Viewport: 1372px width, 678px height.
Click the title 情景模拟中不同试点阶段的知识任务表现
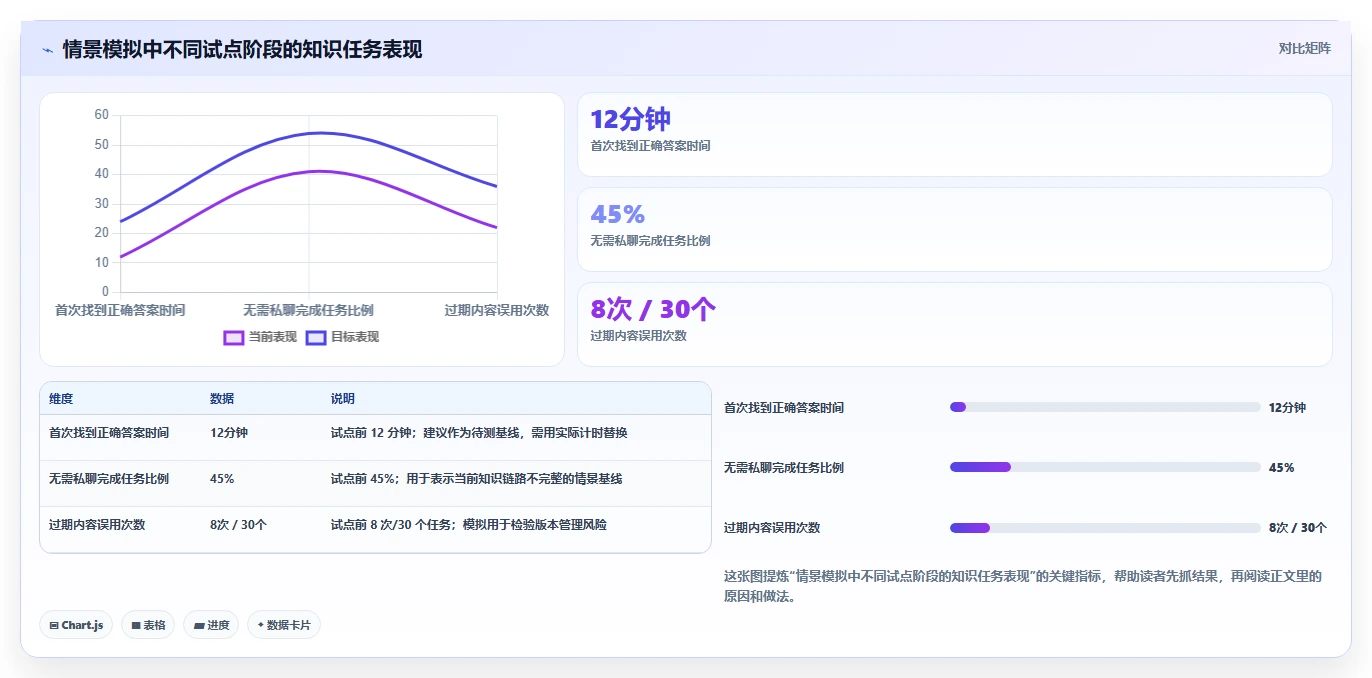(242, 49)
